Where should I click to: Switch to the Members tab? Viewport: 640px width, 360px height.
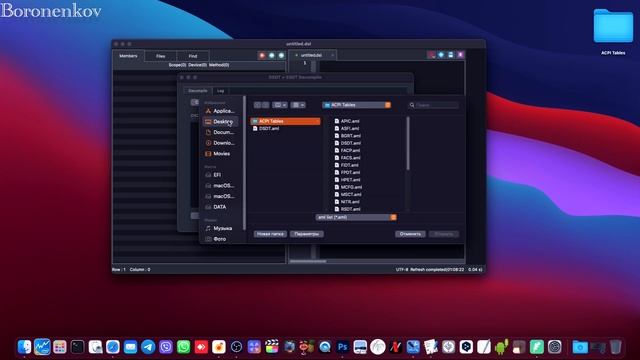pyautogui.click(x=128, y=56)
